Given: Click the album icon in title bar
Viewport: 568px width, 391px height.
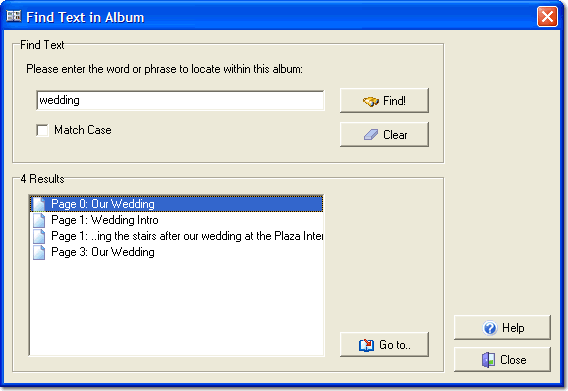Looking at the screenshot, I should 14,16.
